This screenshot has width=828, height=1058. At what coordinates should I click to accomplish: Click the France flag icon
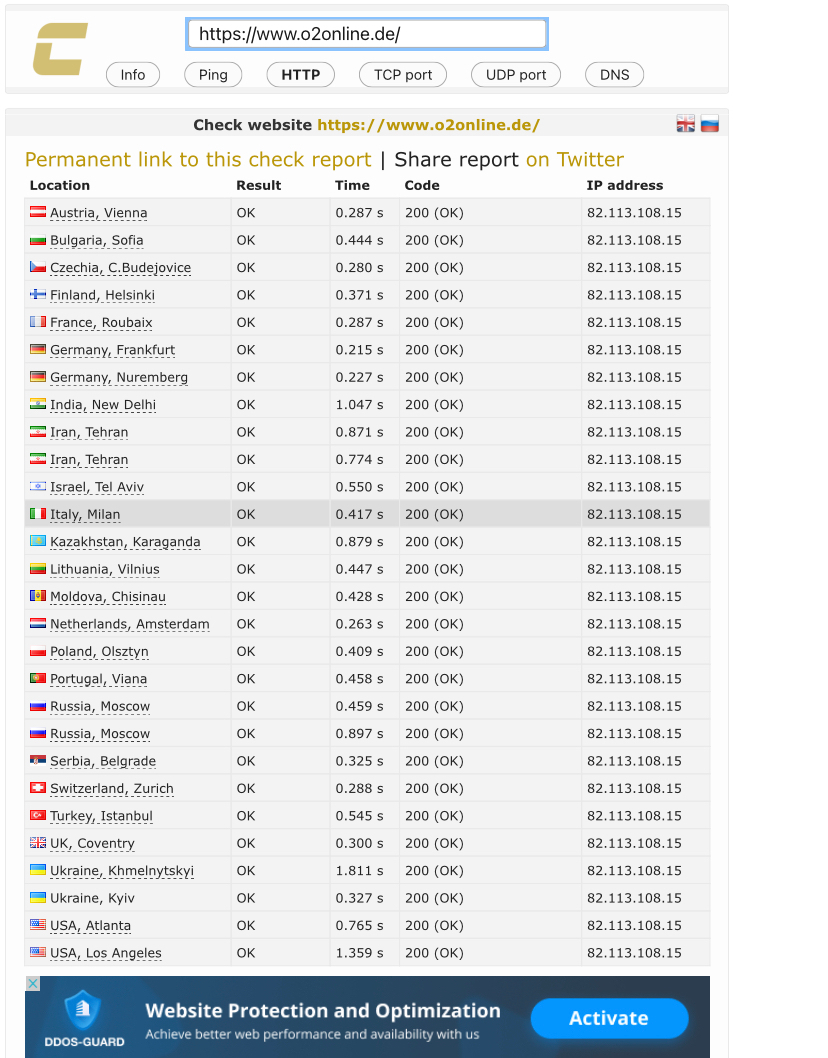tap(38, 322)
